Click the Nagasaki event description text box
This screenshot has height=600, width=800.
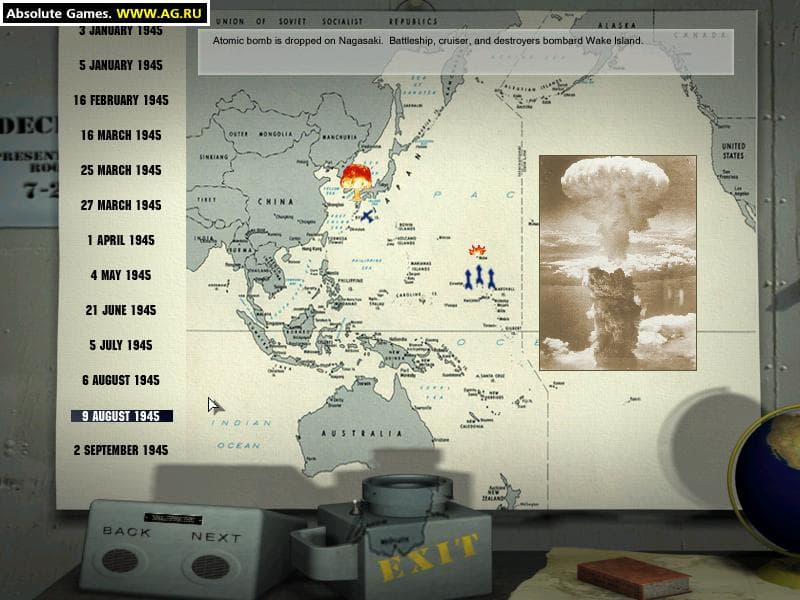[466, 52]
